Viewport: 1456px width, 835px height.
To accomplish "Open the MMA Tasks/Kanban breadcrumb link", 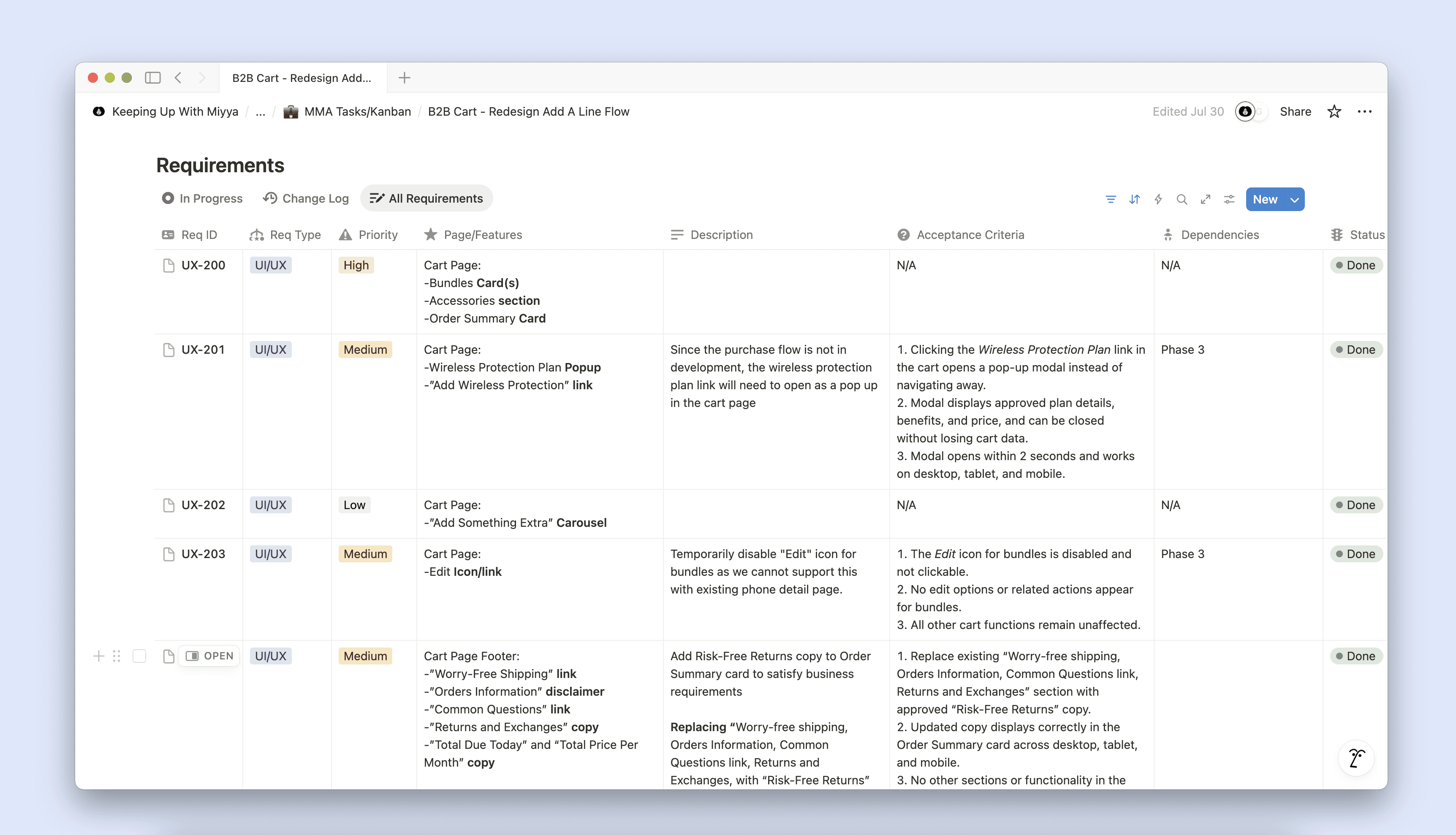I will tap(357, 111).
